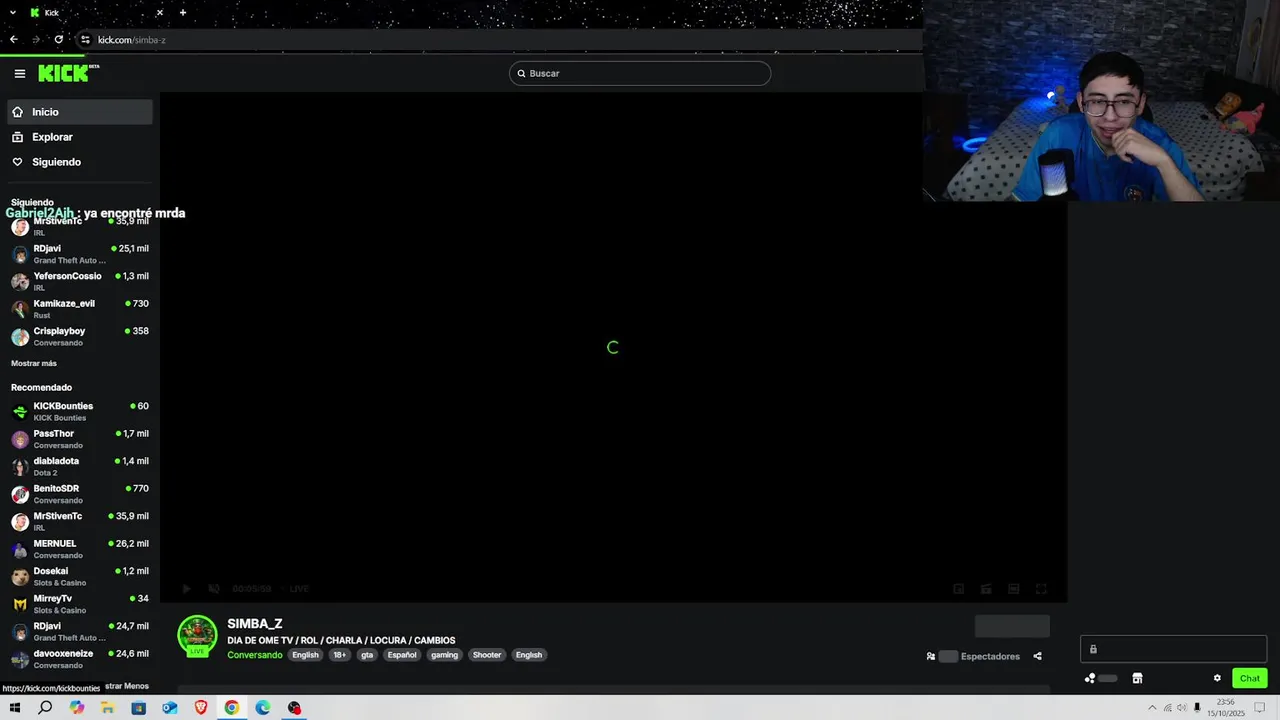Open Explorar in sidebar
1280x720 pixels.
coord(80,137)
